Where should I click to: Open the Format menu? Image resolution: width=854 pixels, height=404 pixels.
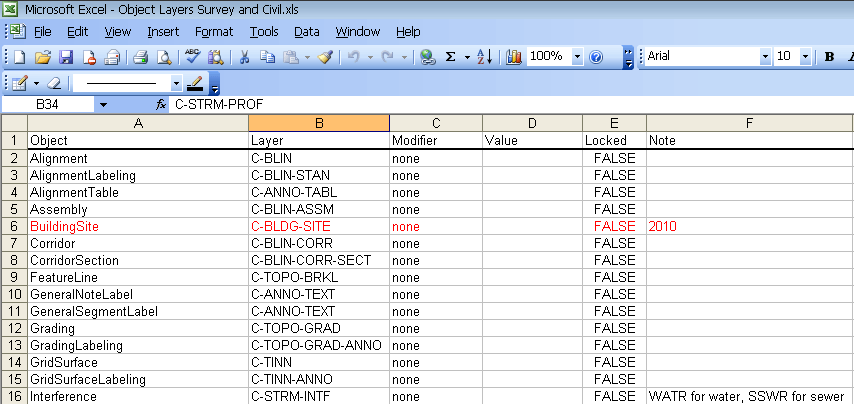pos(214,32)
